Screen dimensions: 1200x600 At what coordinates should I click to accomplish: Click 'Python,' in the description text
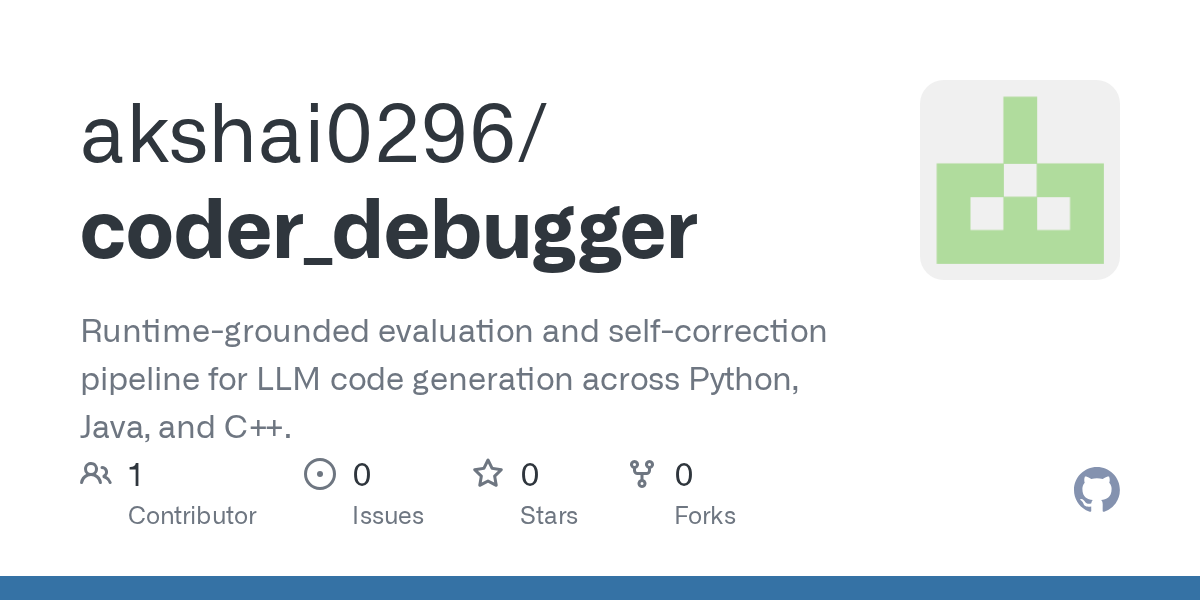pos(742,380)
